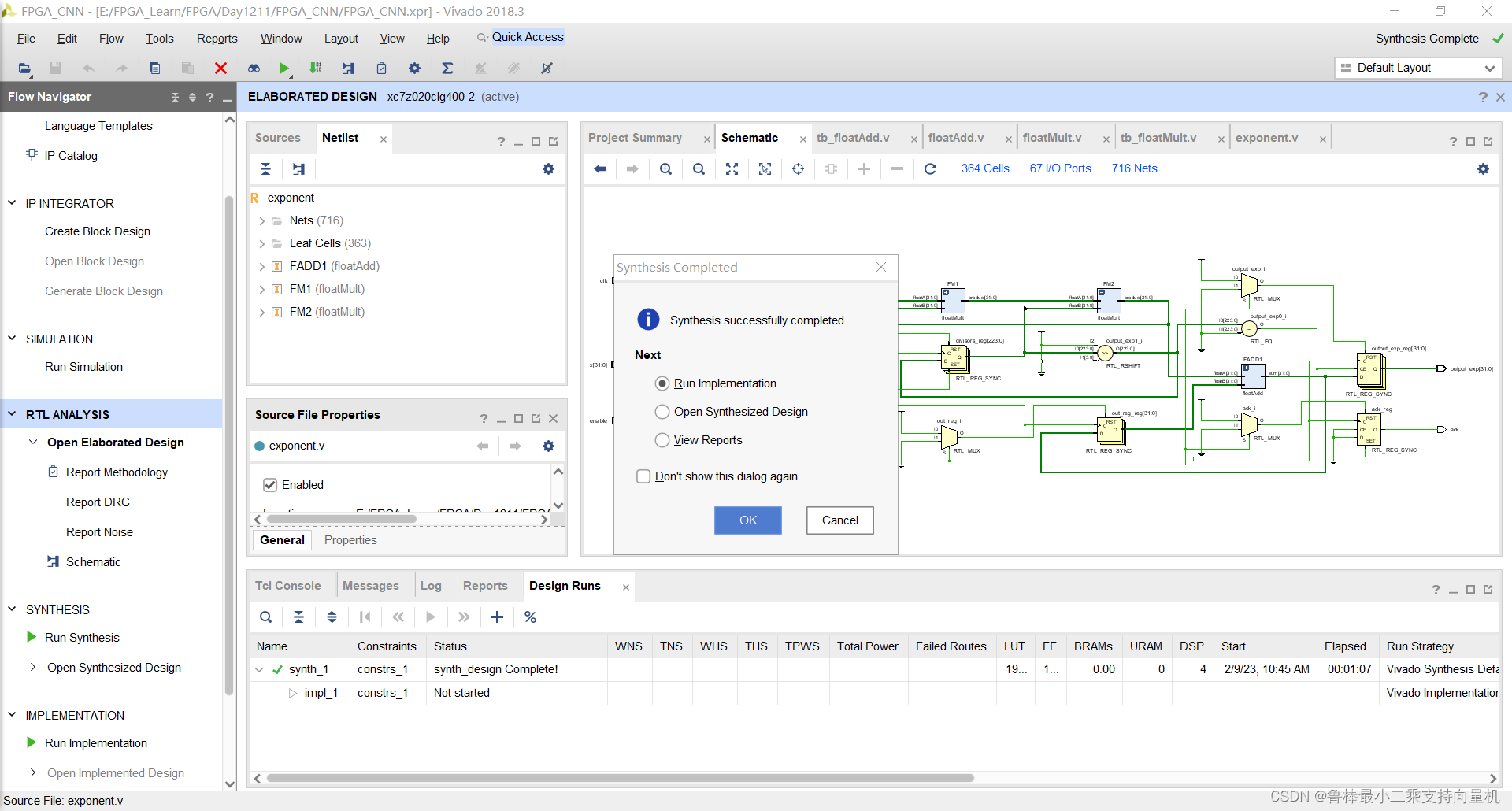Collapse all rows in Design Runs toolbar

298,617
